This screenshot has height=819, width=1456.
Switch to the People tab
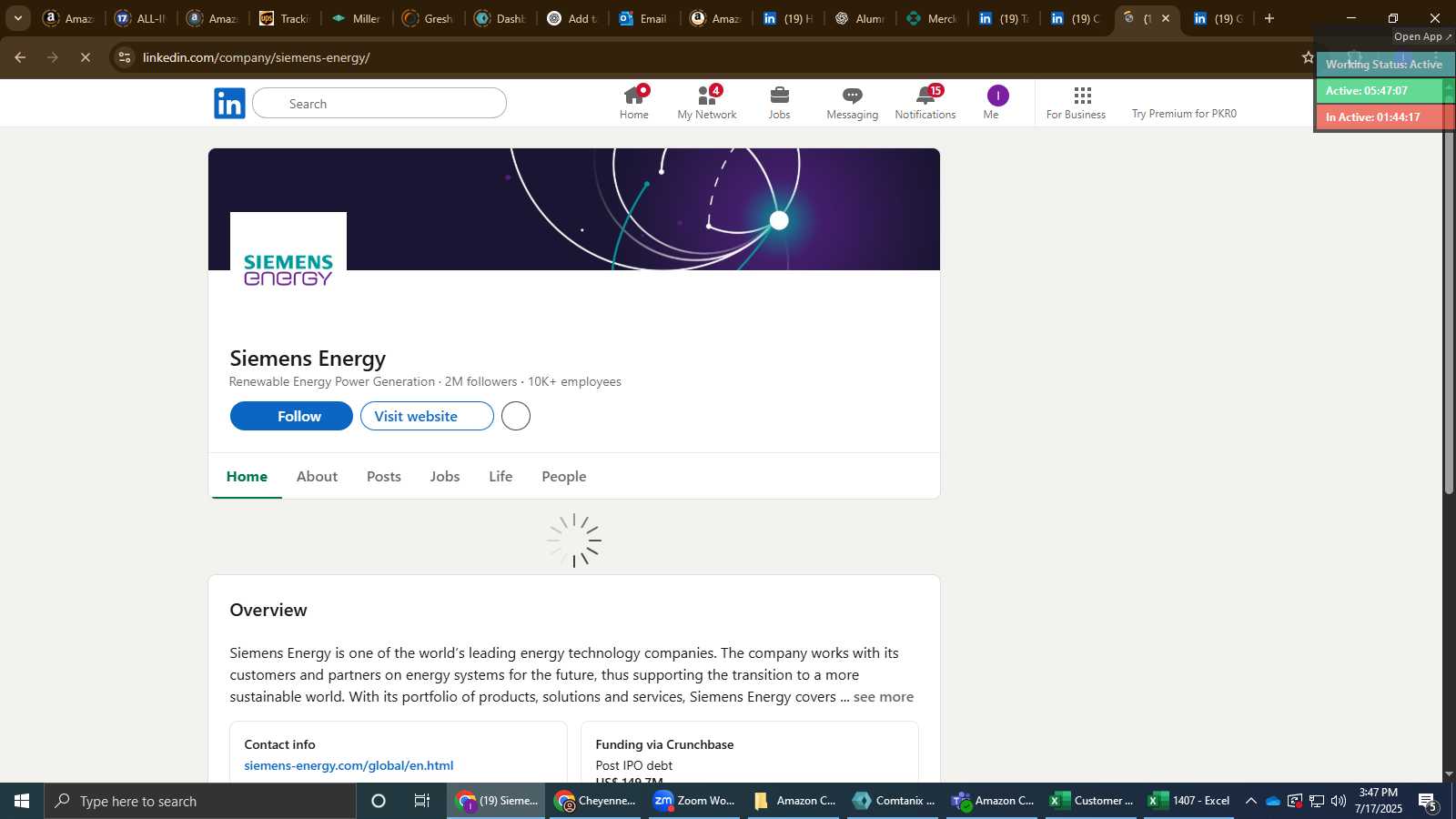tap(564, 476)
